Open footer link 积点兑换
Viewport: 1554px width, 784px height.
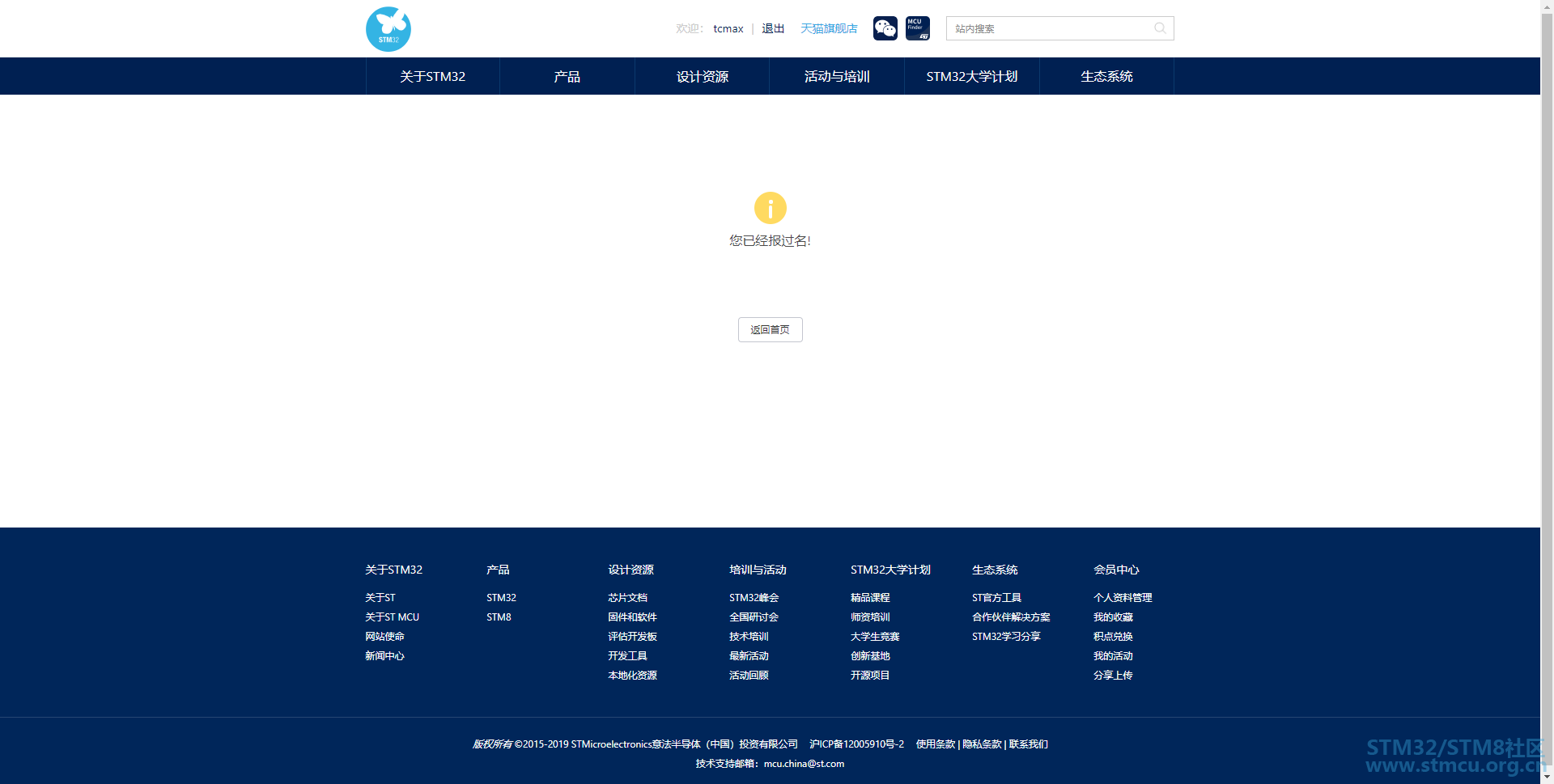pyautogui.click(x=1113, y=637)
